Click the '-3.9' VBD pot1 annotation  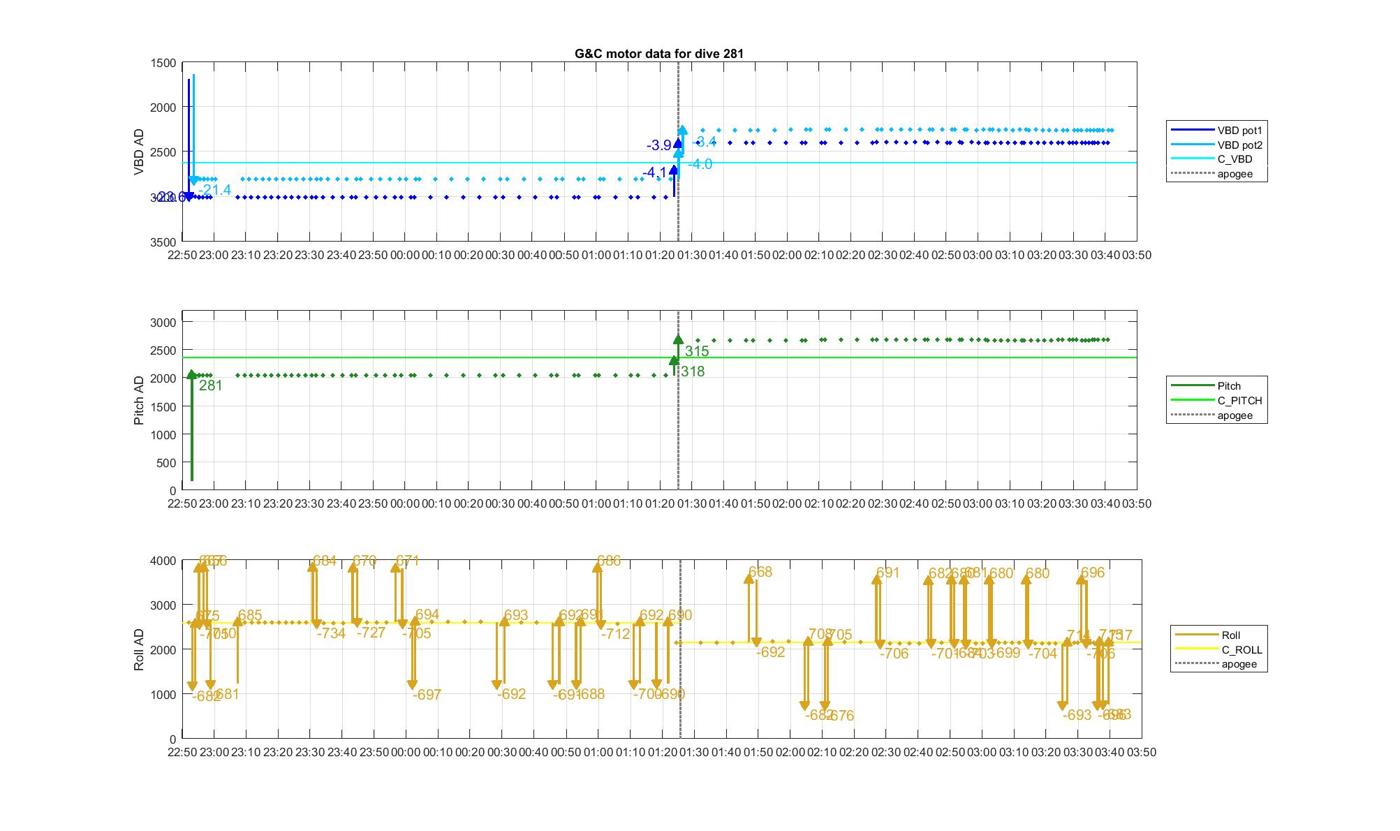659,146
